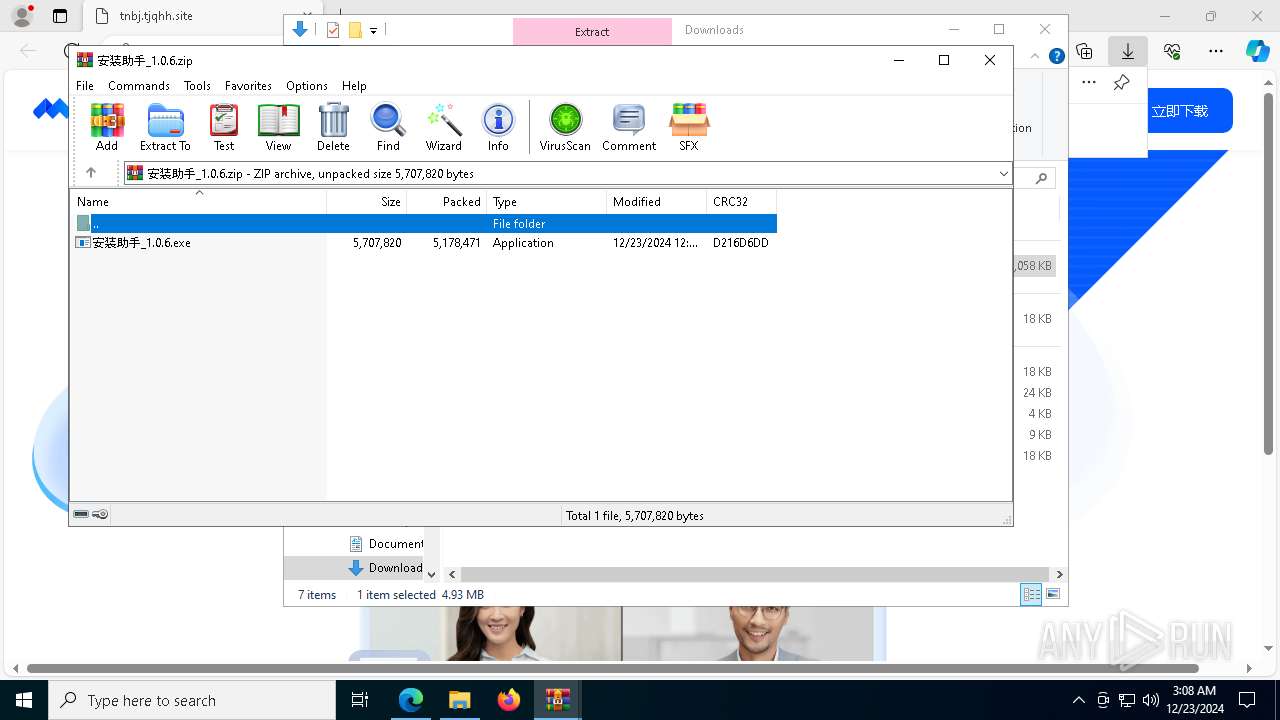Open the Tools menu
This screenshot has width=1280, height=720.
[197, 86]
